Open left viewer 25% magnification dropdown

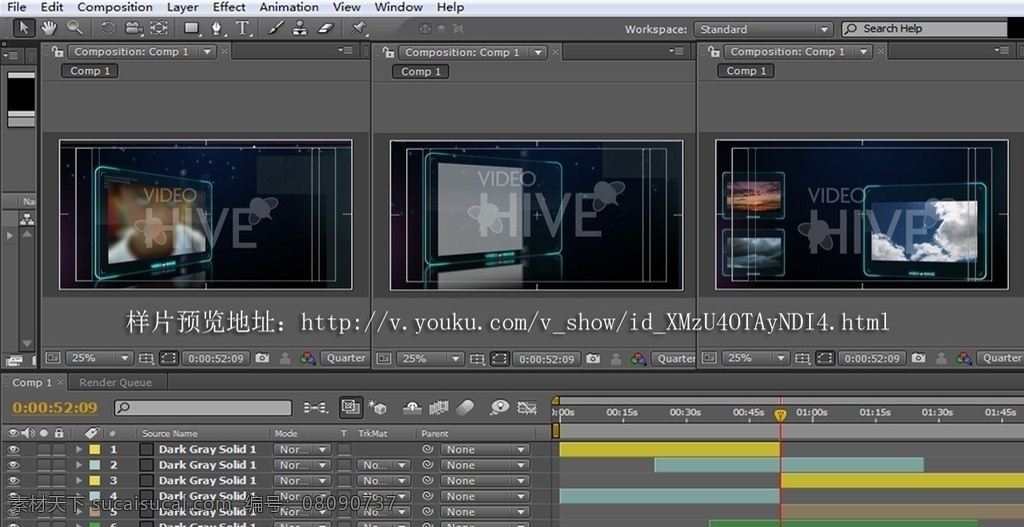(x=100, y=358)
